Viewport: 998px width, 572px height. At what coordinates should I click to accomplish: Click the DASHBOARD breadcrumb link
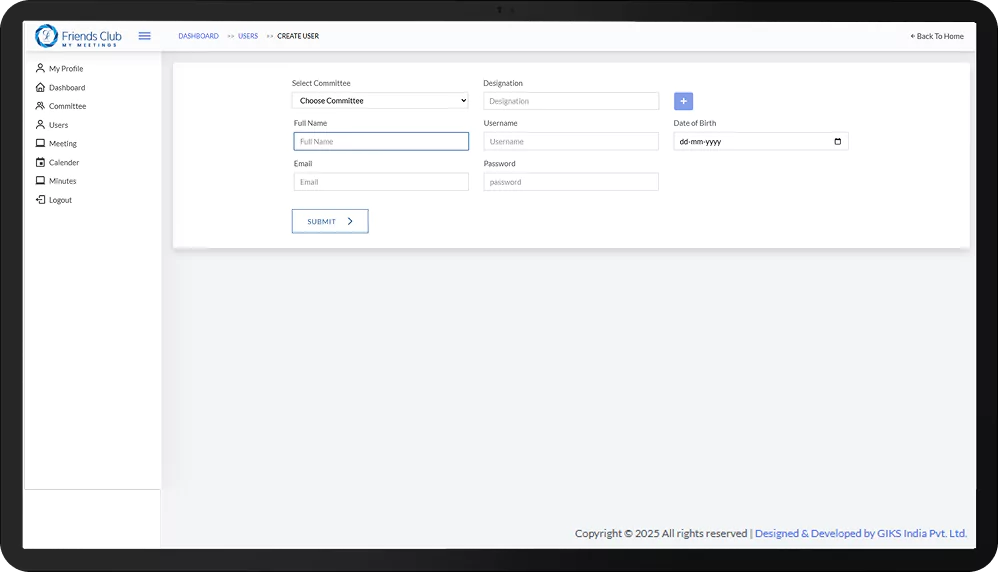[199, 36]
